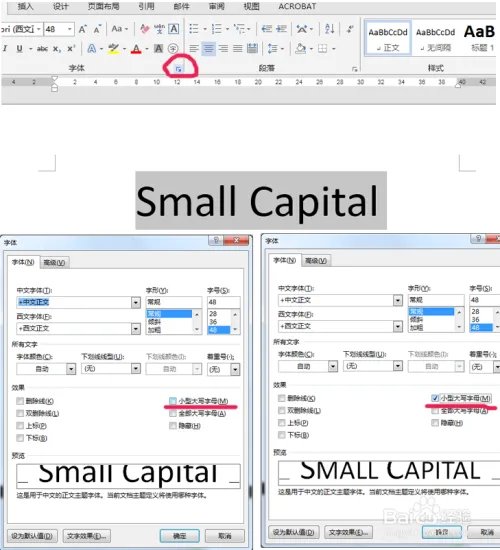Click 文字效果(E)... in the right Font dialog
Viewport: 500px width, 550px height.
[x=348, y=532]
